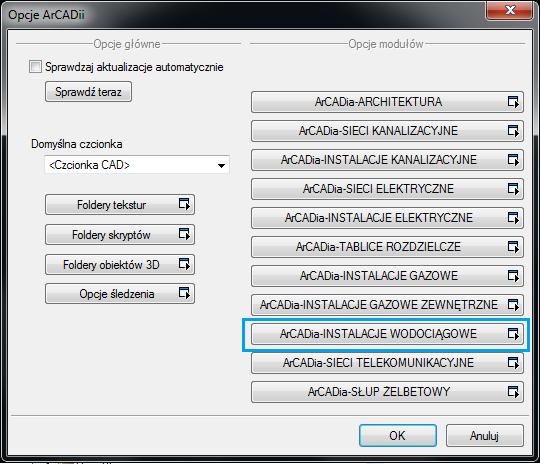This screenshot has width=540, height=464.
Task: Open ArCADia-INSTALACJE GAZOWE options via popup icon
Action: coord(513,276)
